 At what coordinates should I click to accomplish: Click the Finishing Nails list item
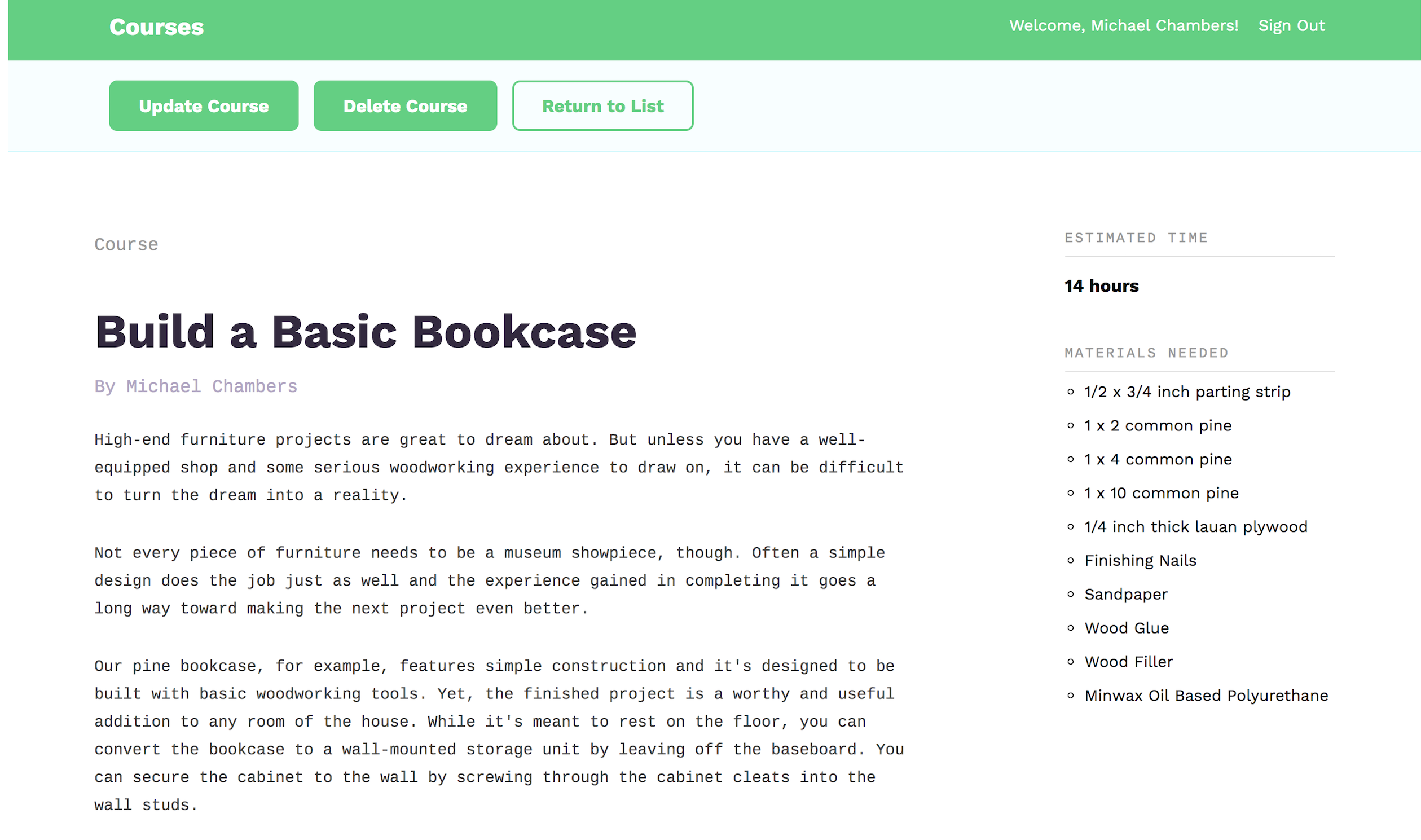tap(1140, 561)
